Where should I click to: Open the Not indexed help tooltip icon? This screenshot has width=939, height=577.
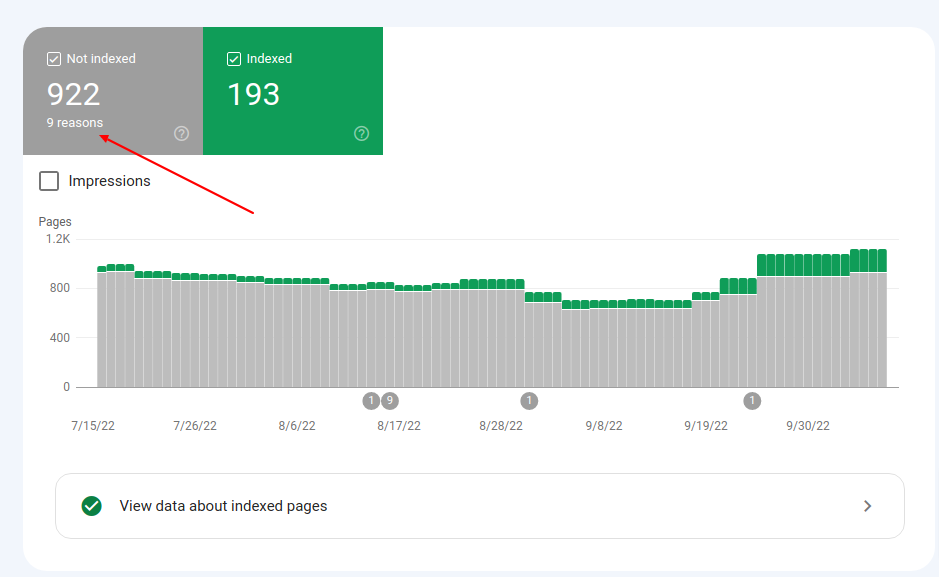182,133
